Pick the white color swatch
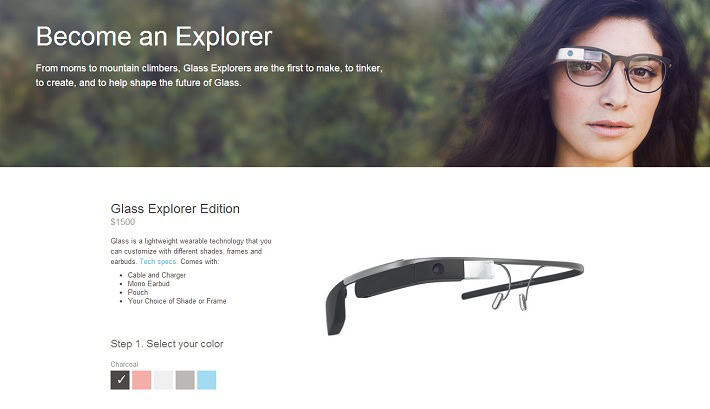The height and width of the screenshot is (409, 710). [x=163, y=380]
